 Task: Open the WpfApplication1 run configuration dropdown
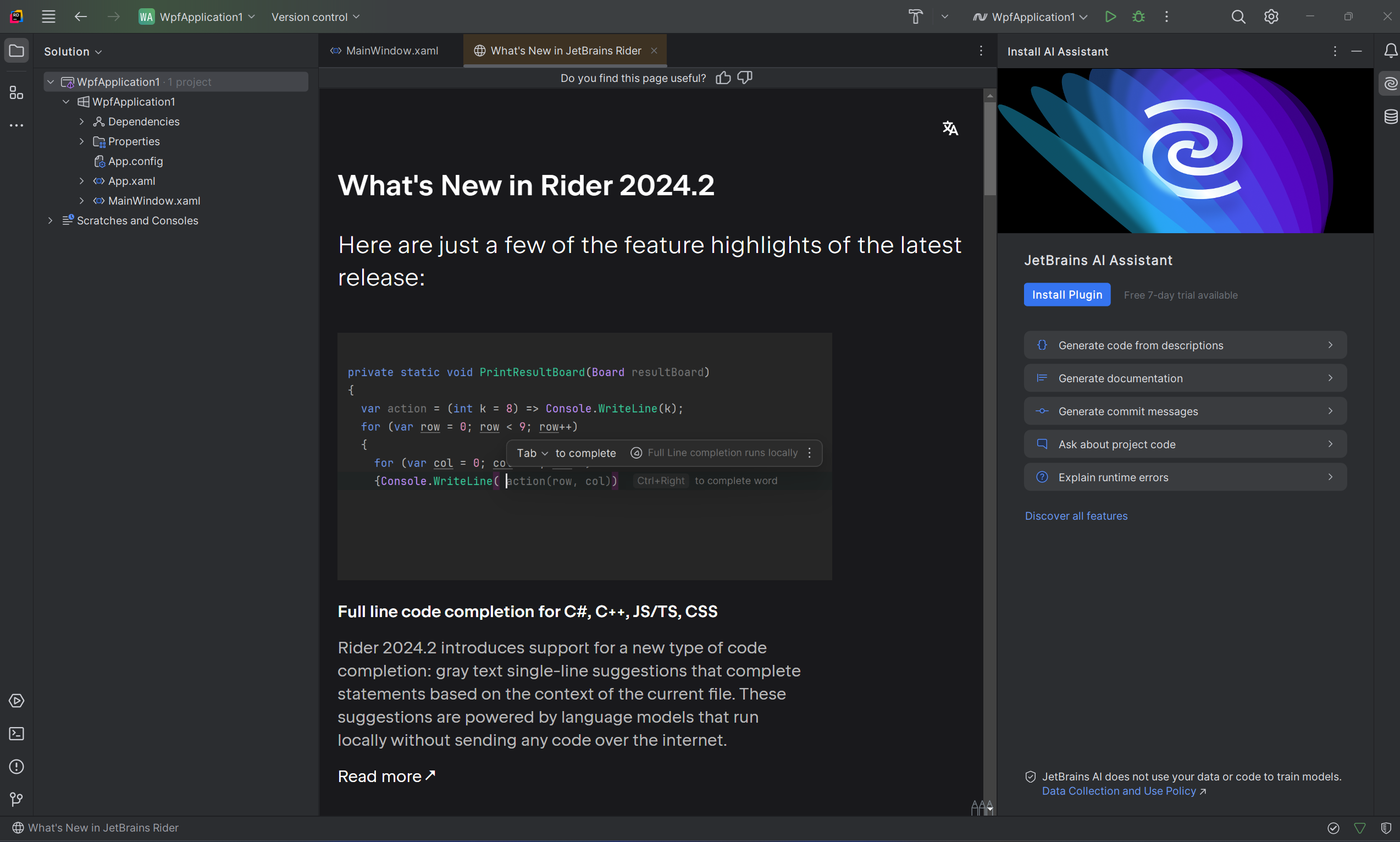[1030, 16]
